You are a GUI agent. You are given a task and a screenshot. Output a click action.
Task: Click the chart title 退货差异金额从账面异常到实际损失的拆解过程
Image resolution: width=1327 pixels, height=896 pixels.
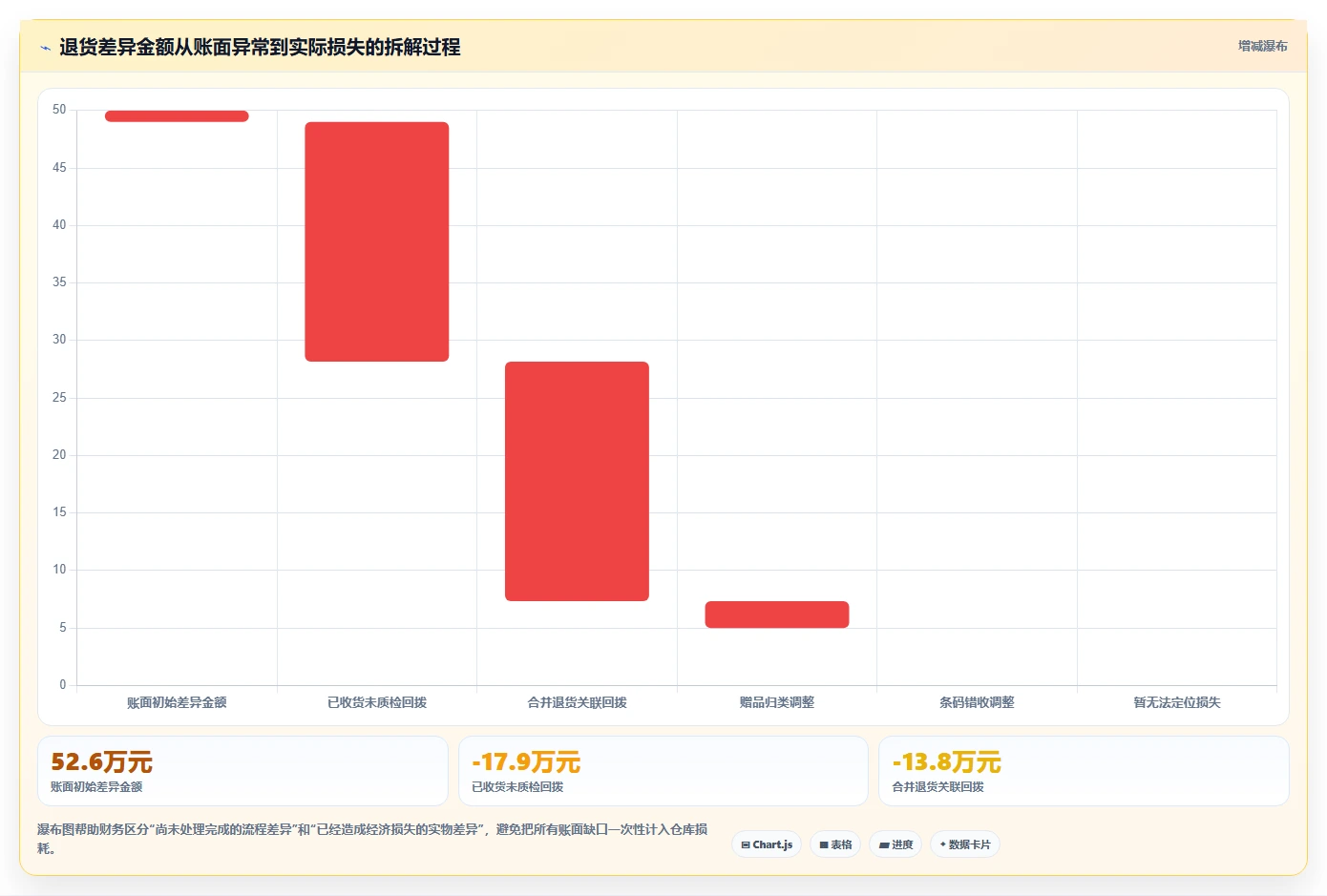pyautogui.click(x=260, y=48)
